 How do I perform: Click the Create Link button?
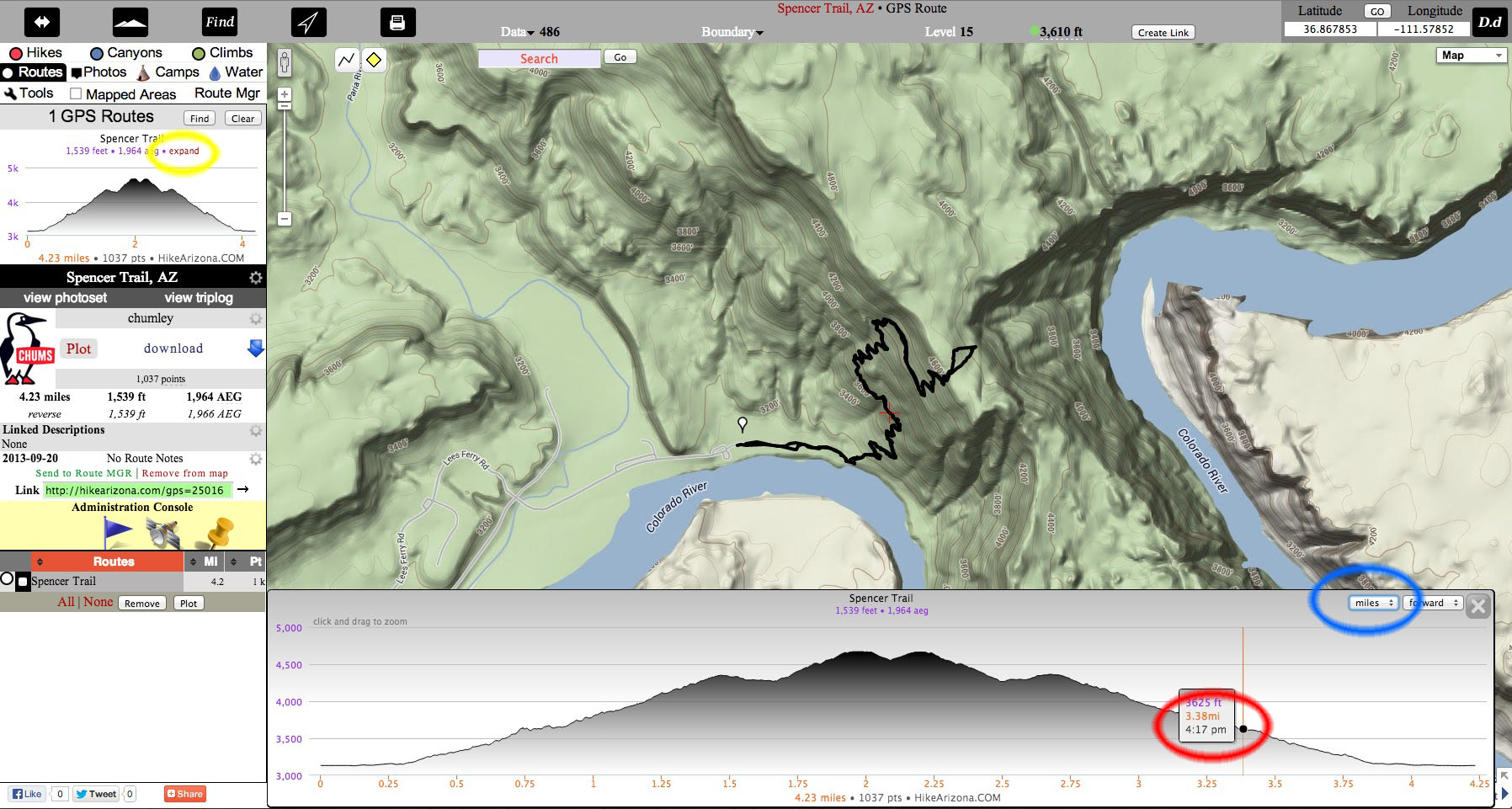click(1163, 33)
